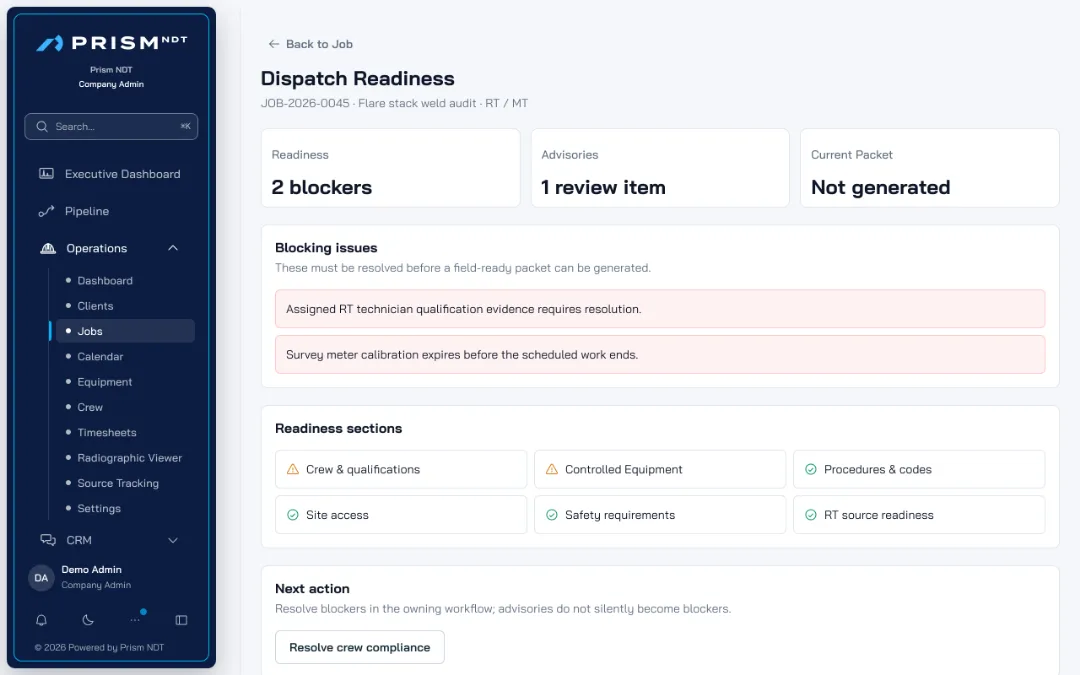Click the Site access check icon
This screenshot has width=1080, height=675.
tap(293, 515)
